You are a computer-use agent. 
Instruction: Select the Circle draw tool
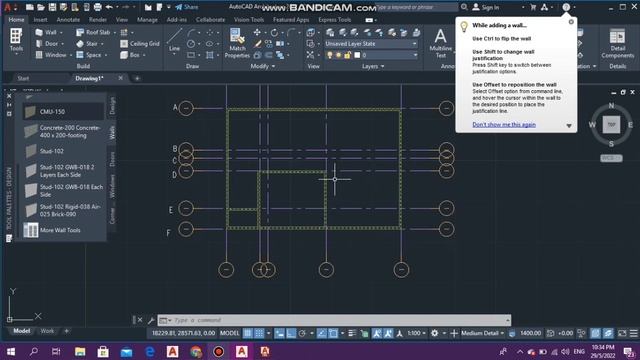click(191, 44)
